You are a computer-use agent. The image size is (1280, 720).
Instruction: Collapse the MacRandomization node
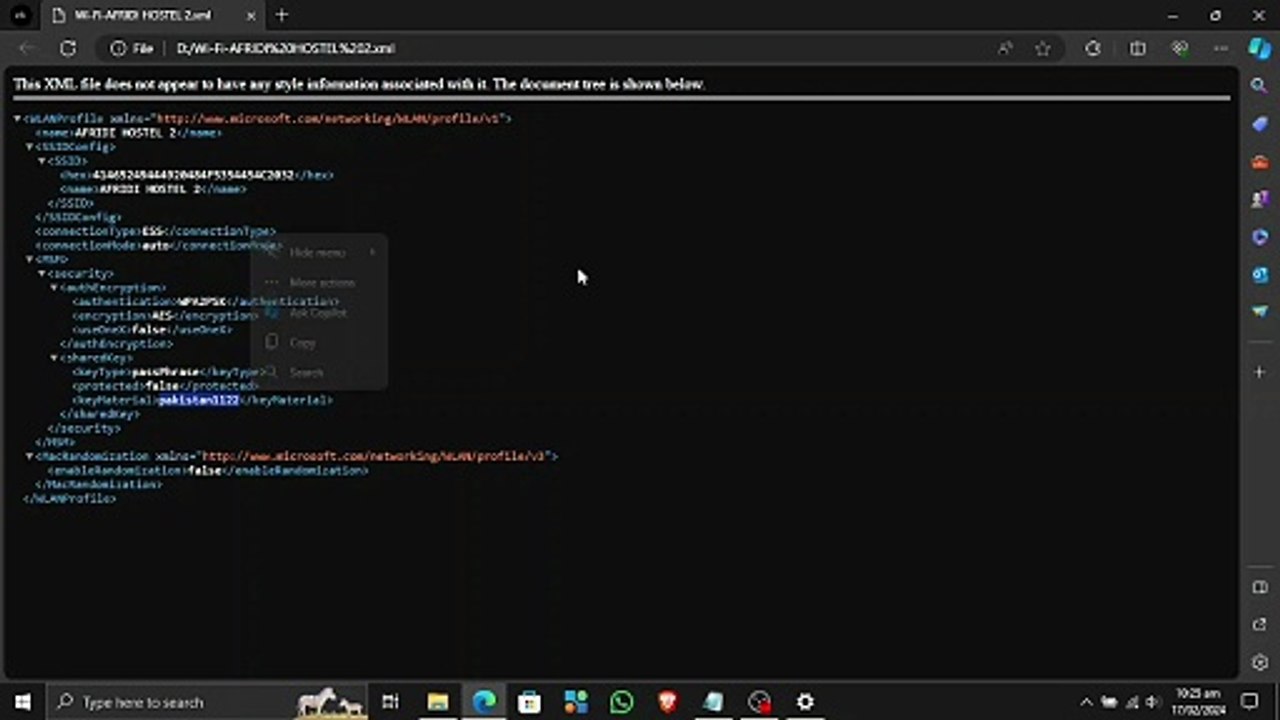coord(29,456)
